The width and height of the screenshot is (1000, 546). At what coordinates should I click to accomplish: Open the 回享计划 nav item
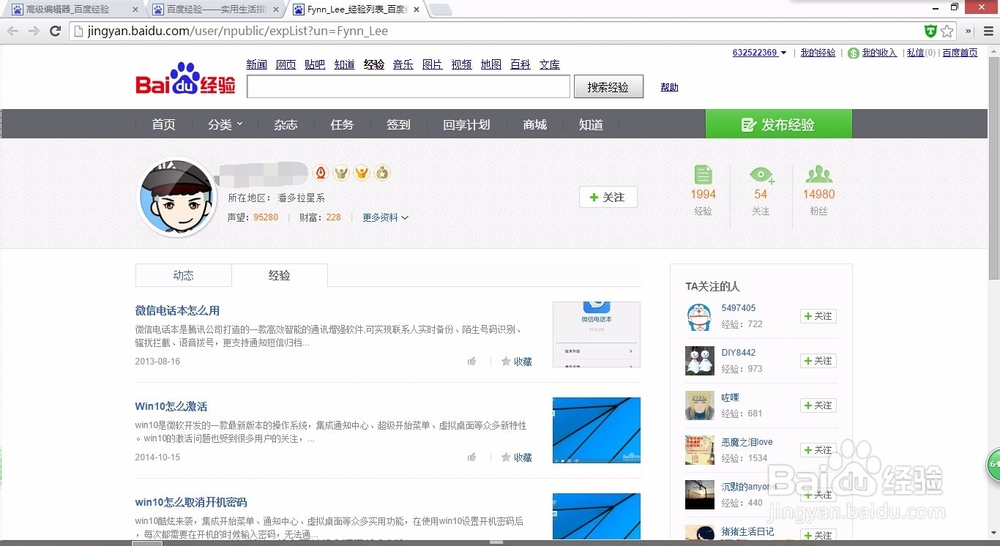[466, 124]
